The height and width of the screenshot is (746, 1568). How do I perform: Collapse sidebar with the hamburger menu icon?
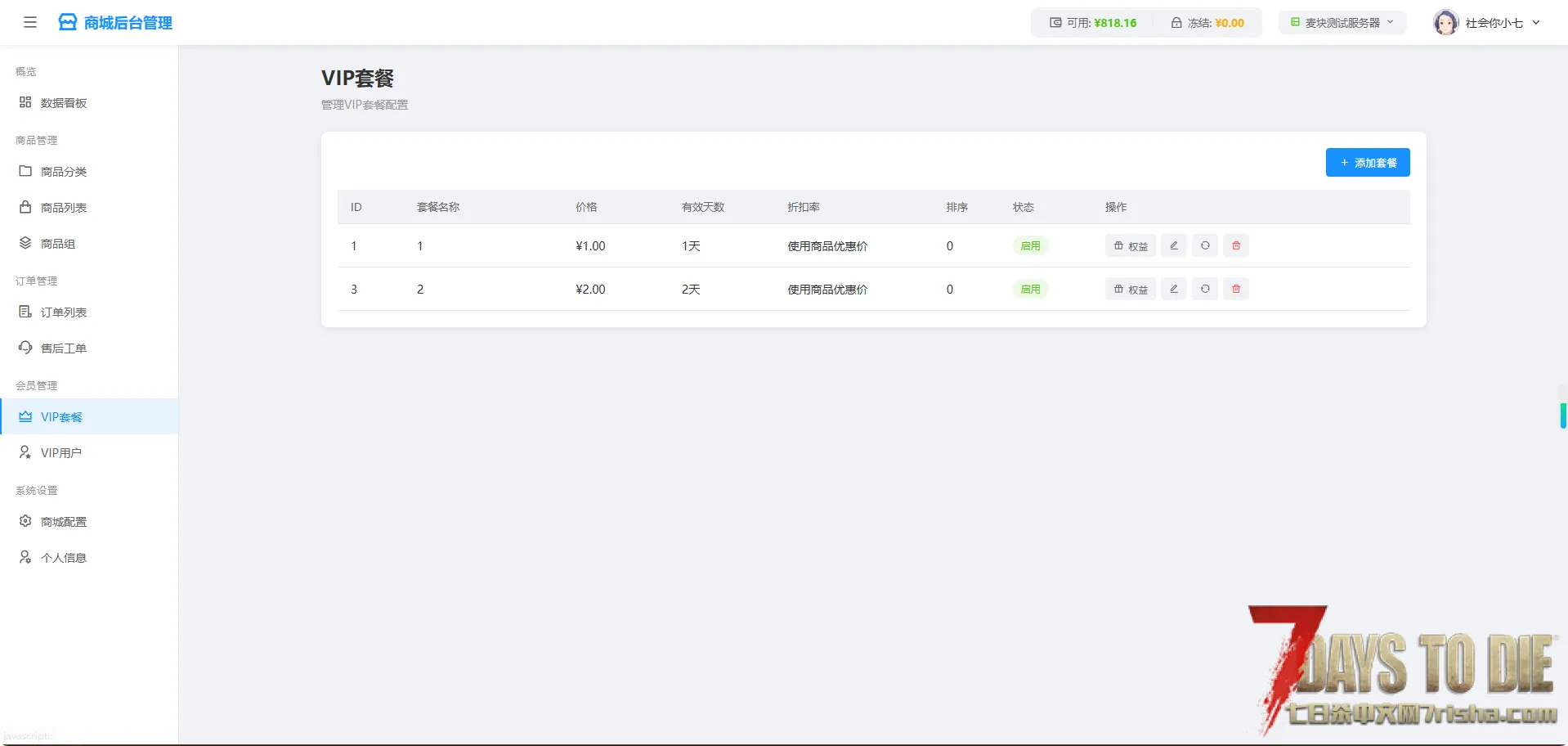click(x=30, y=22)
